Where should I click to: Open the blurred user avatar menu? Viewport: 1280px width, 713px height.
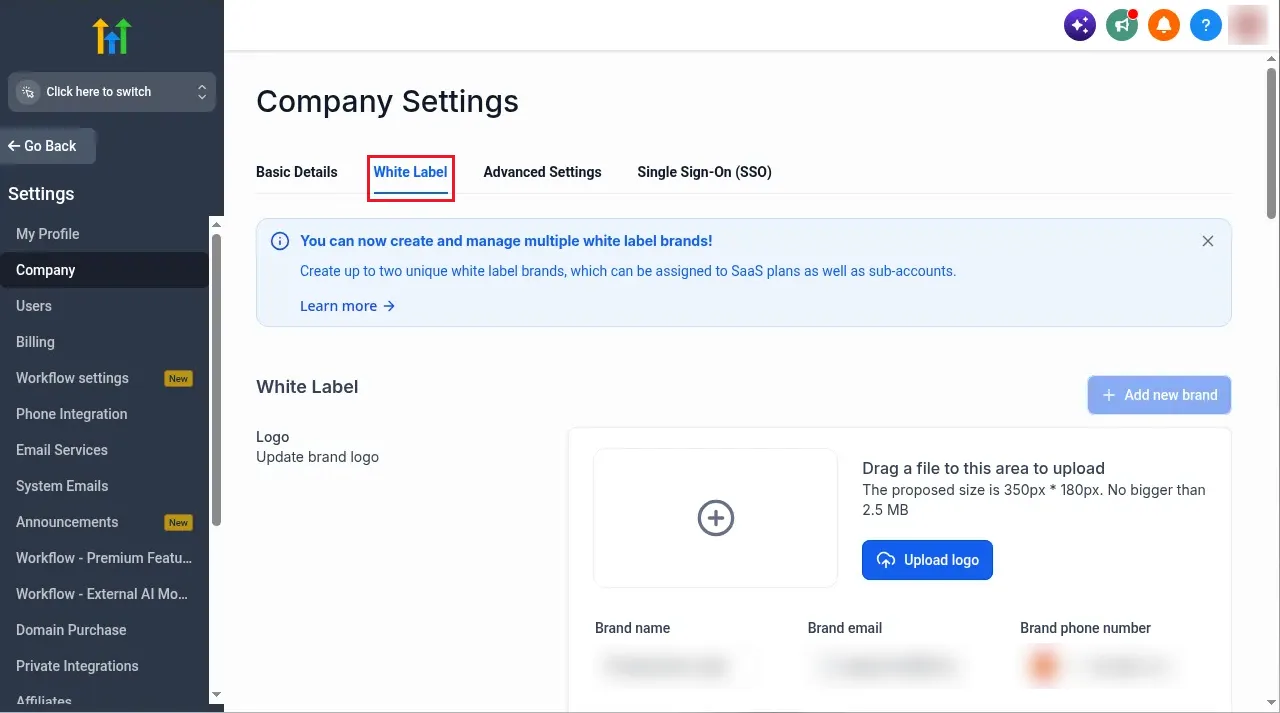pyautogui.click(x=1248, y=25)
